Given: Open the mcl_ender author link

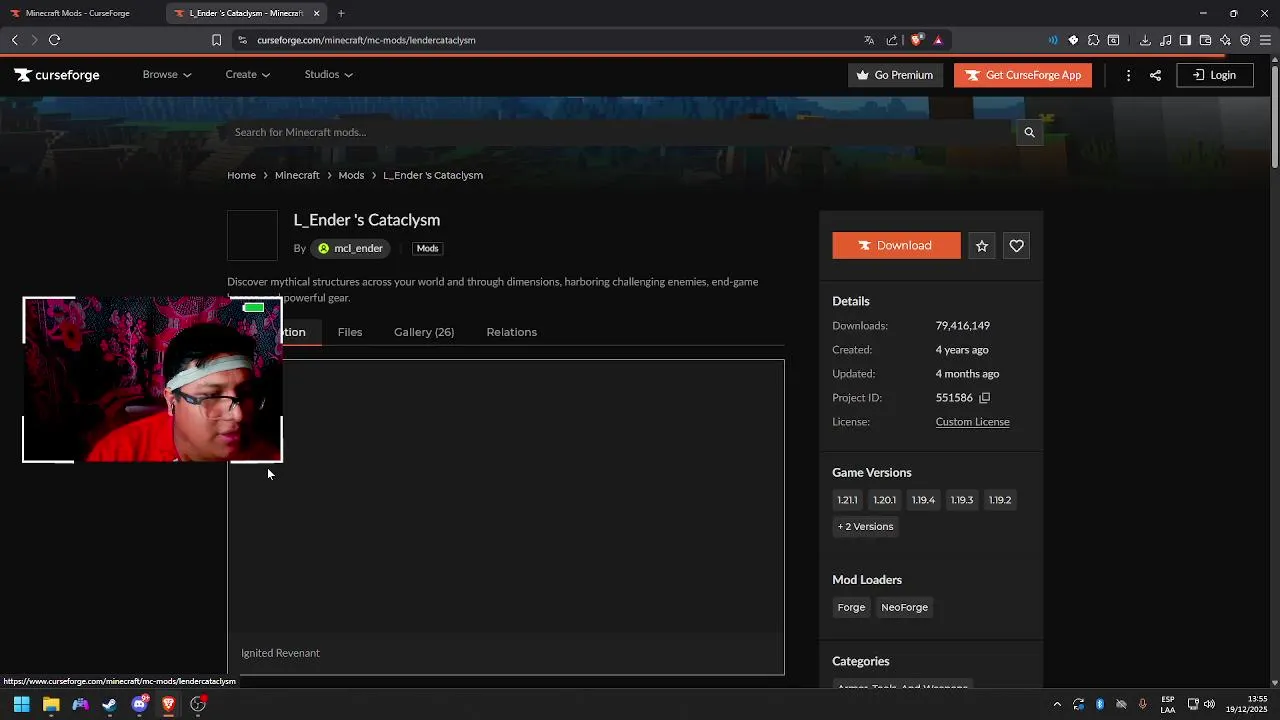Looking at the screenshot, I should (350, 248).
